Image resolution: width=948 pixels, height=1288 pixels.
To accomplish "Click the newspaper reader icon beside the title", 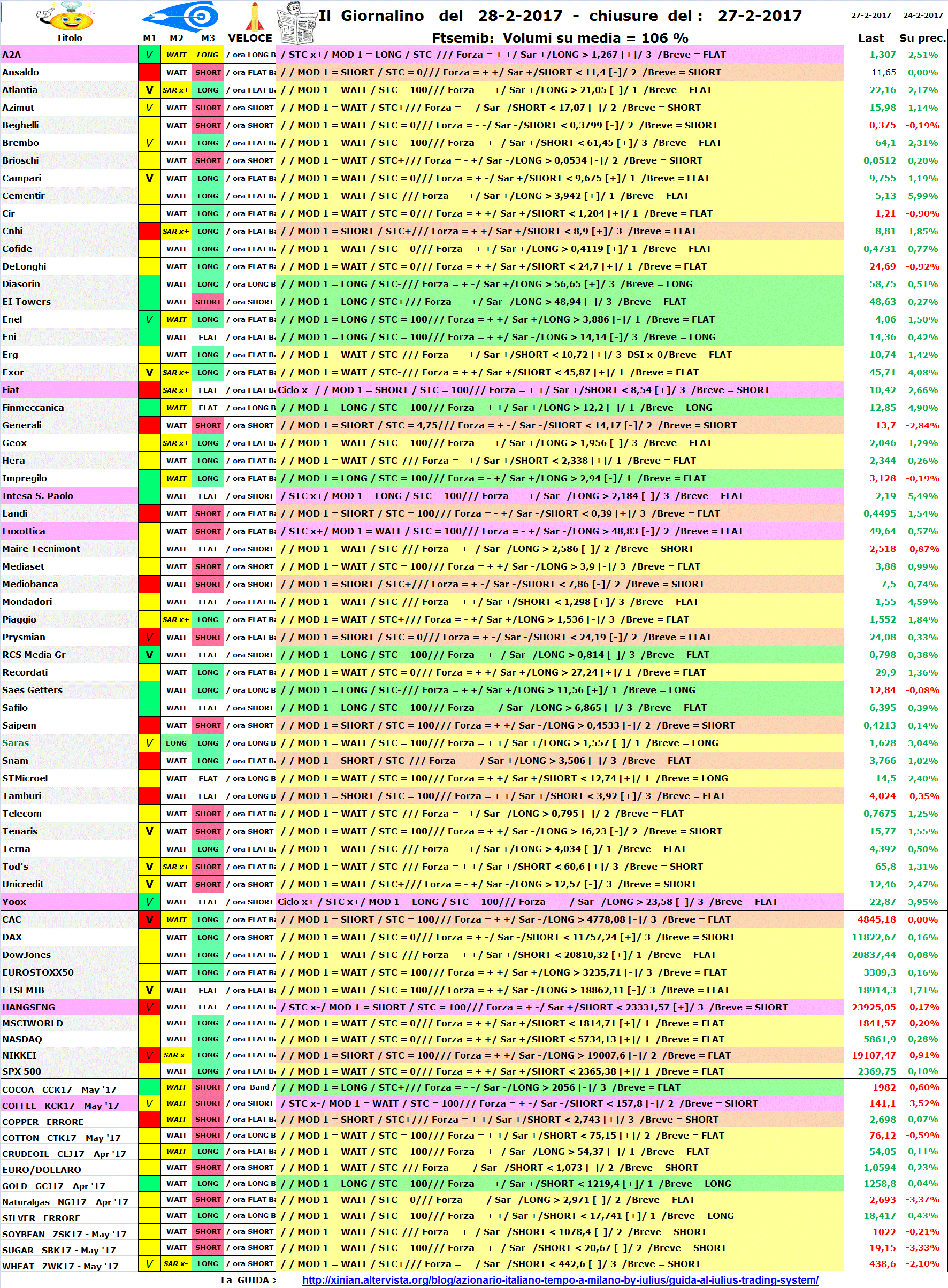I will coord(296,23).
